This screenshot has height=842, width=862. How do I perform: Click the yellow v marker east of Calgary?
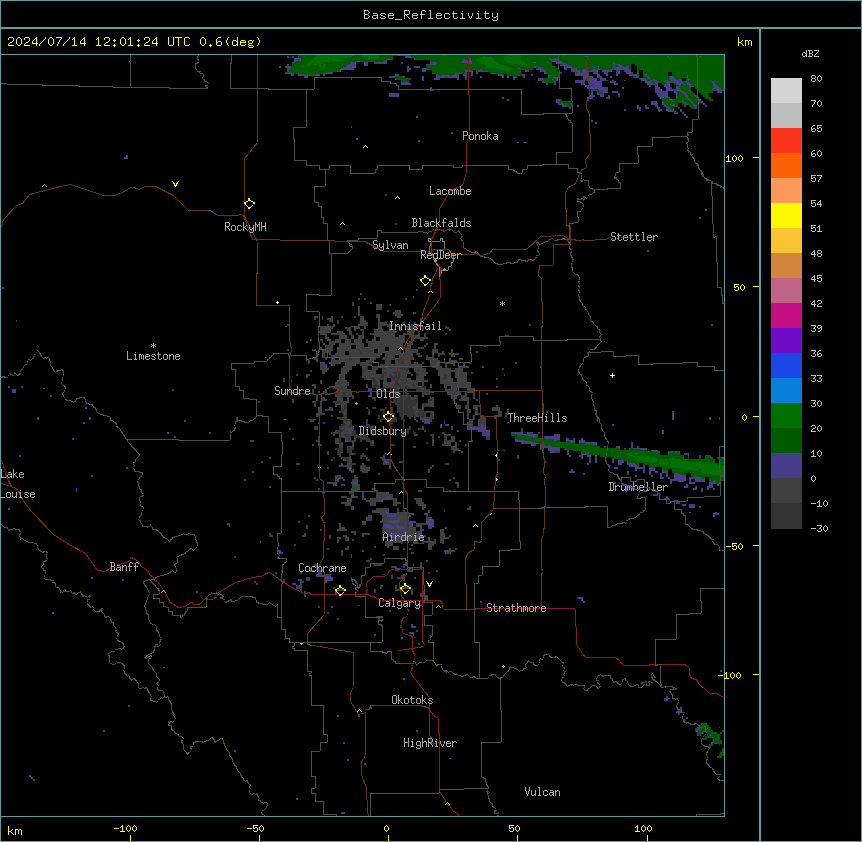[x=429, y=584]
